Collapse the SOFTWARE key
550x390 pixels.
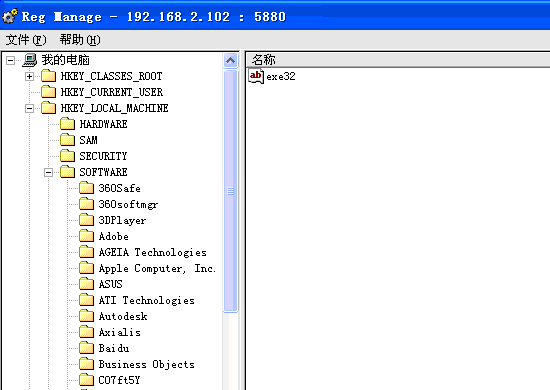[48, 172]
